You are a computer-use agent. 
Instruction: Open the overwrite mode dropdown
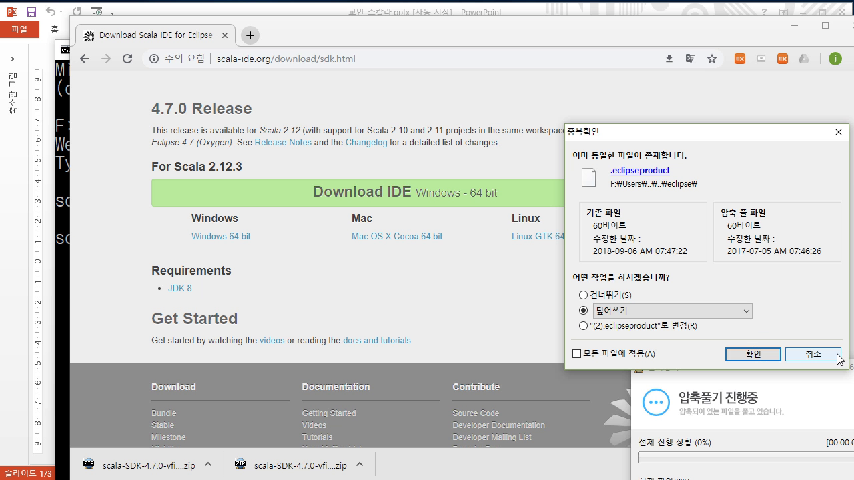673,311
